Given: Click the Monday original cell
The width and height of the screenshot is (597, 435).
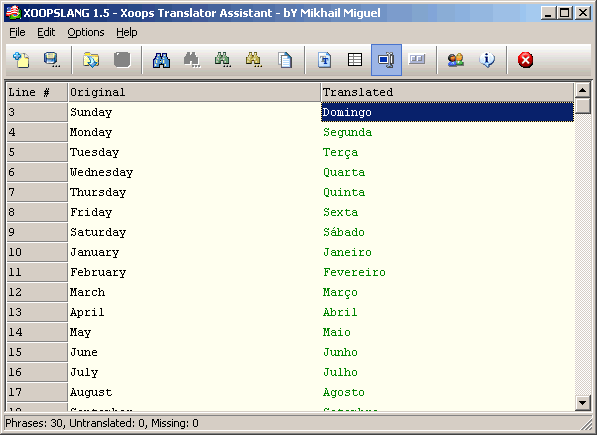Looking at the screenshot, I should 194,132.
